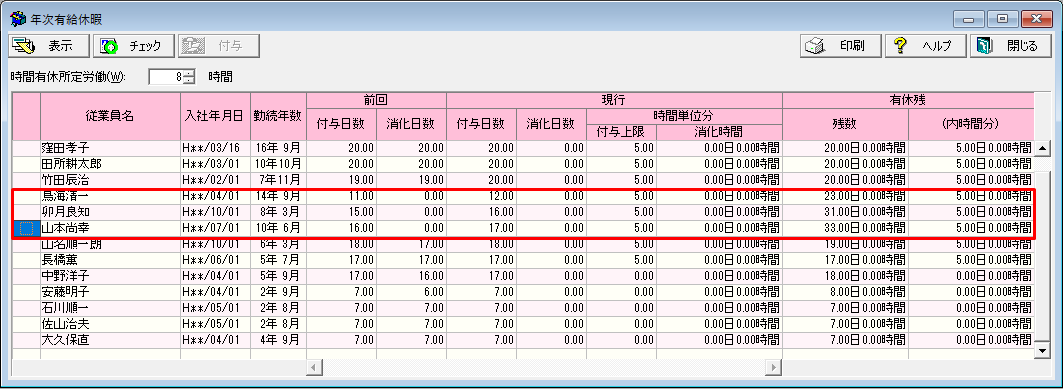Image resolution: width=1063 pixels, height=389 pixels.
Task: Click the 入社年月日 column header
Action: coord(215,116)
